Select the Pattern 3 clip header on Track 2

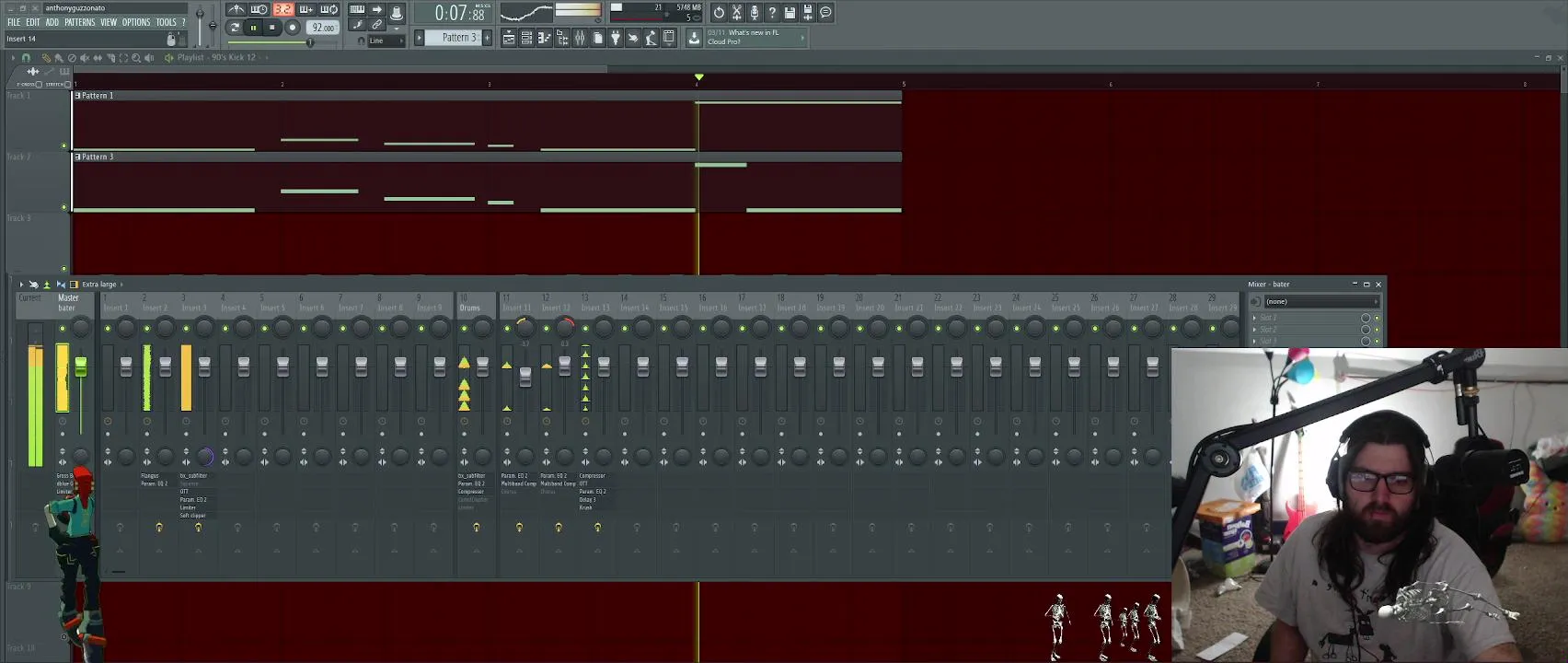pos(487,157)
